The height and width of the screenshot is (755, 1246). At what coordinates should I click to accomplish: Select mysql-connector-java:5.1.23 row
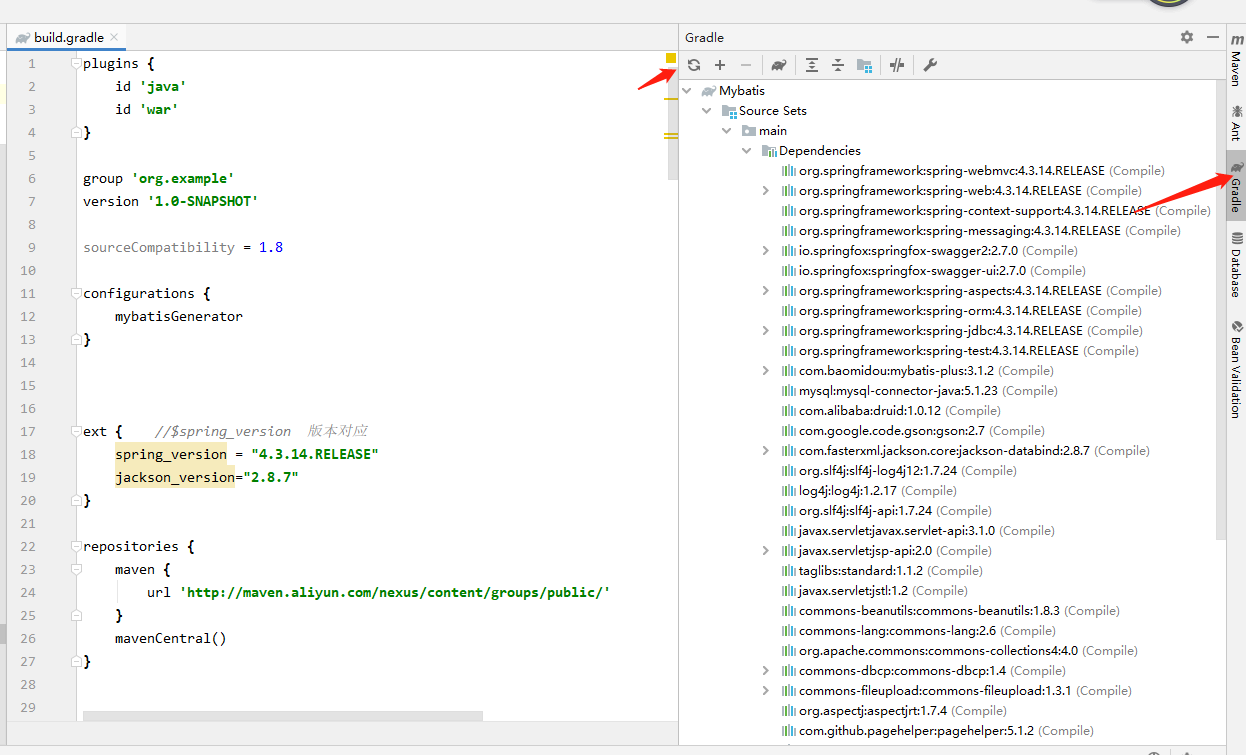click(x=919, y=391)
